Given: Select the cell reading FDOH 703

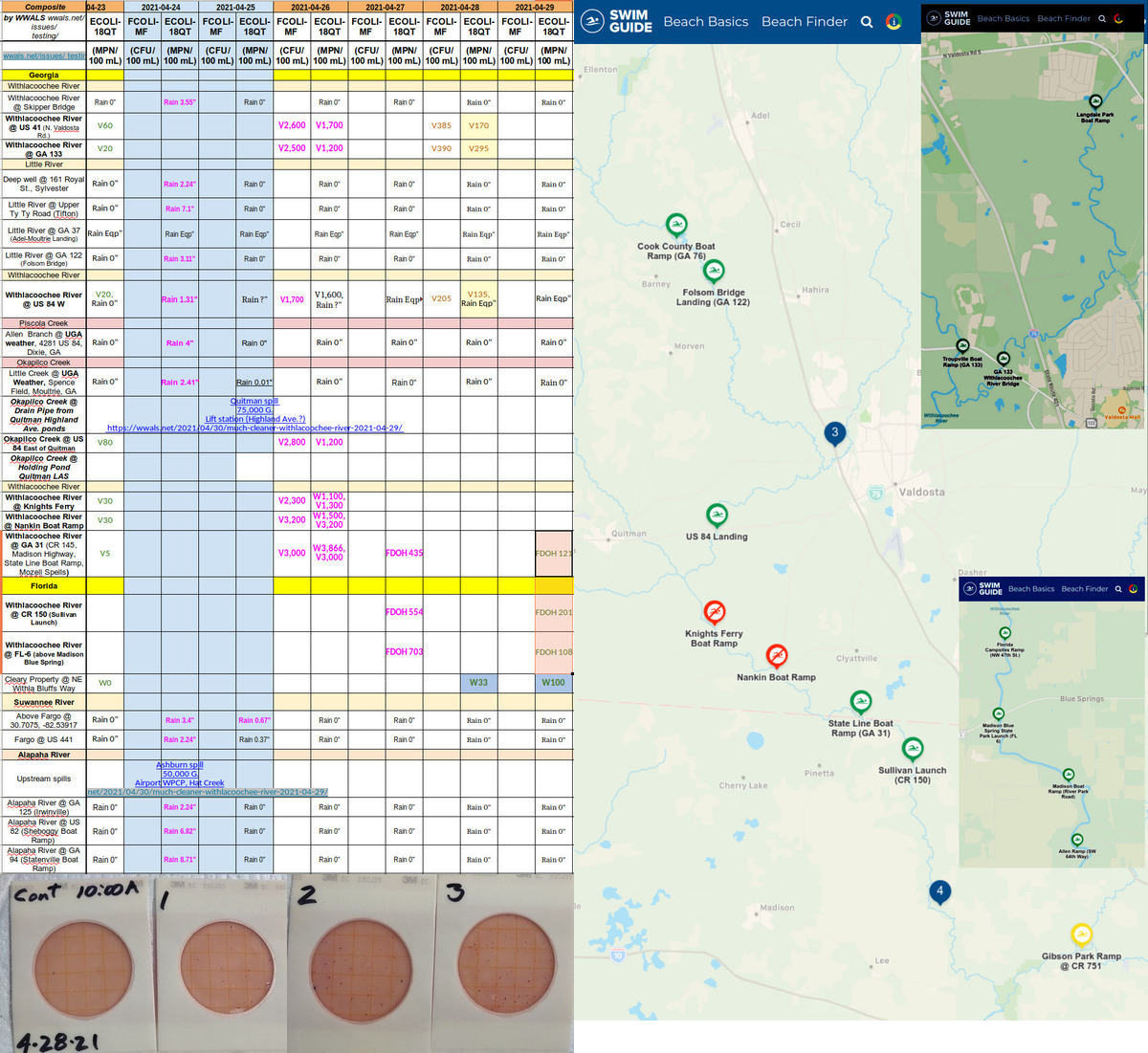Looking at the screenshot, I should pos(405,652).
